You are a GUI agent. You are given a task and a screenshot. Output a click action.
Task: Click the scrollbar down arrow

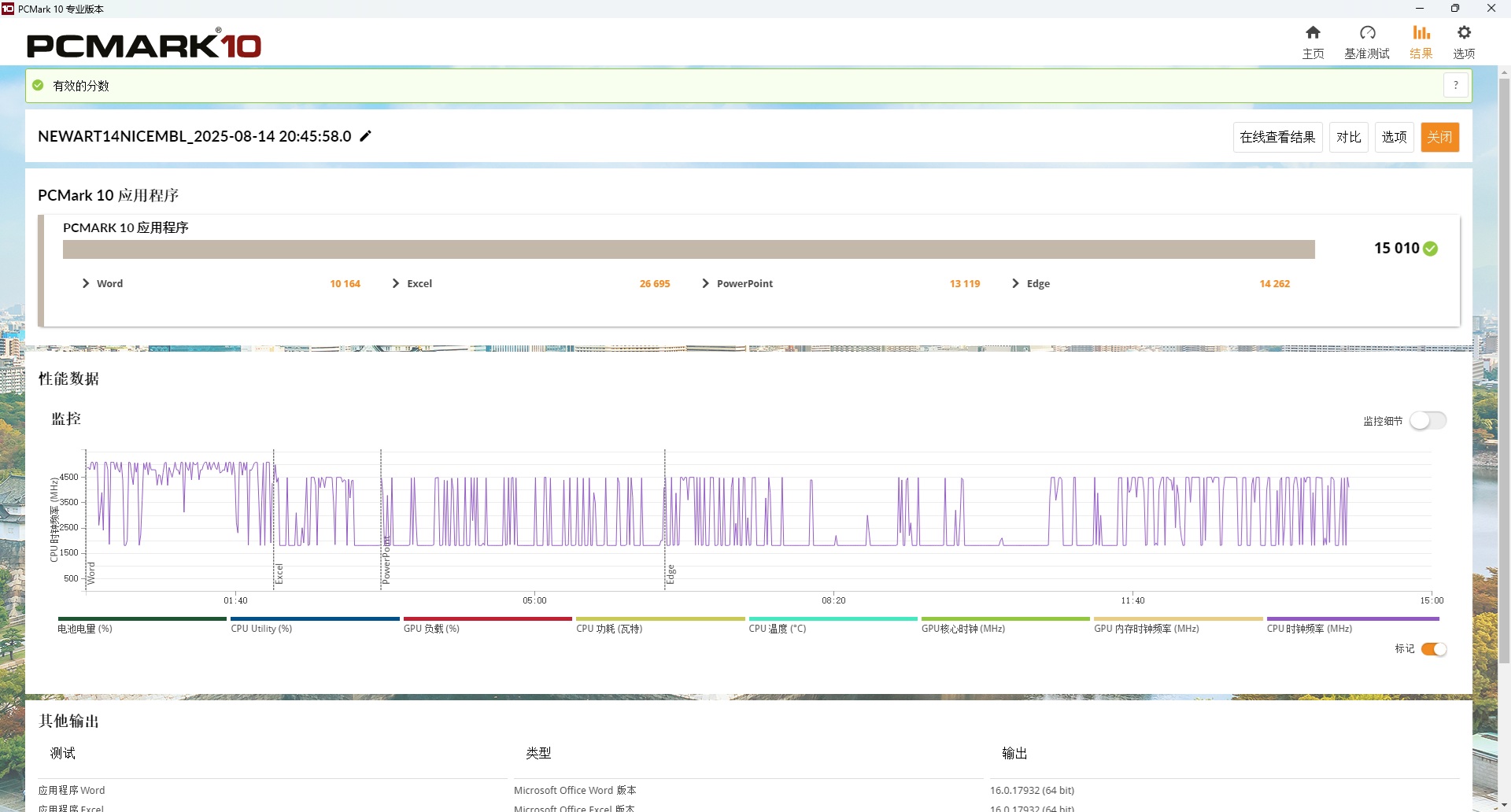point(1504,805)
